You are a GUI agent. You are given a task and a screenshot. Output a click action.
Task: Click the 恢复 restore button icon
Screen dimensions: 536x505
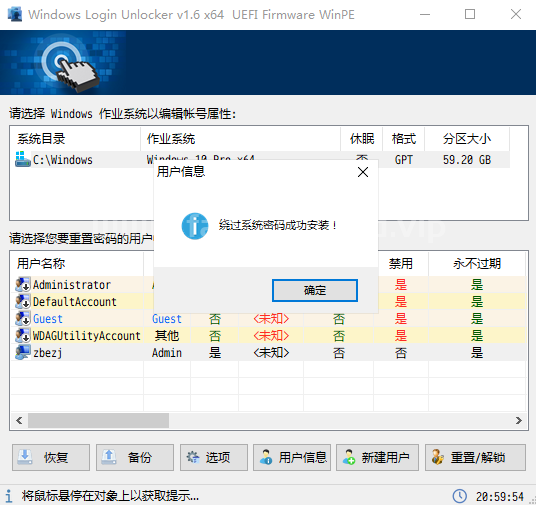(25, 457)
